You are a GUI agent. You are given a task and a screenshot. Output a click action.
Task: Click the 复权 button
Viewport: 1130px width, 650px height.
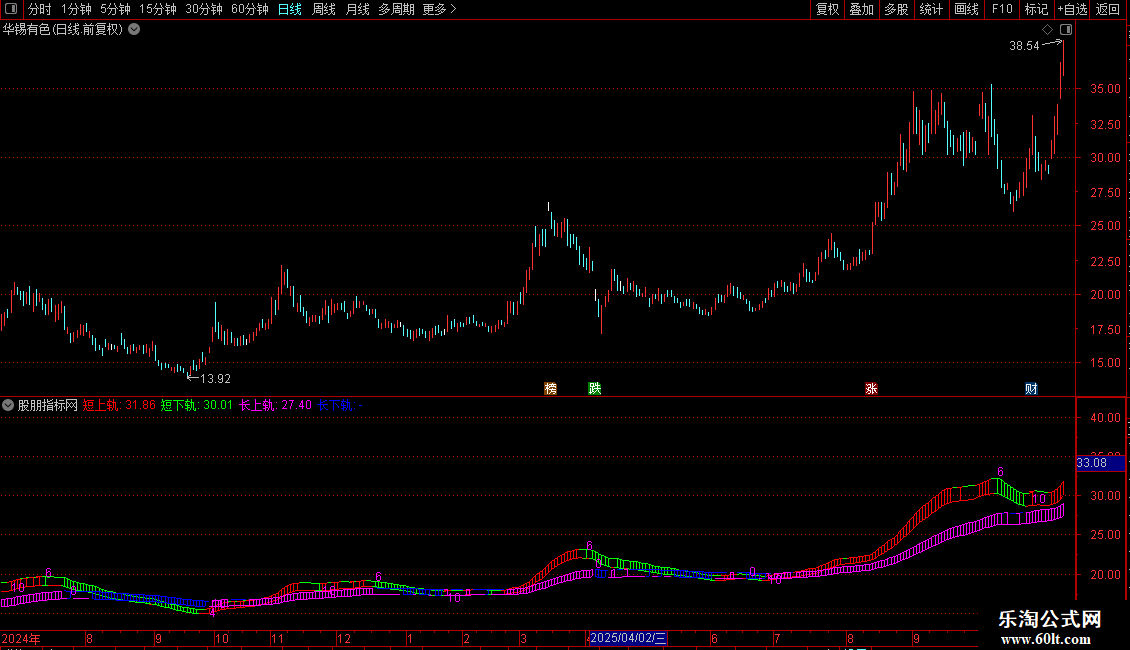point(827,9)
